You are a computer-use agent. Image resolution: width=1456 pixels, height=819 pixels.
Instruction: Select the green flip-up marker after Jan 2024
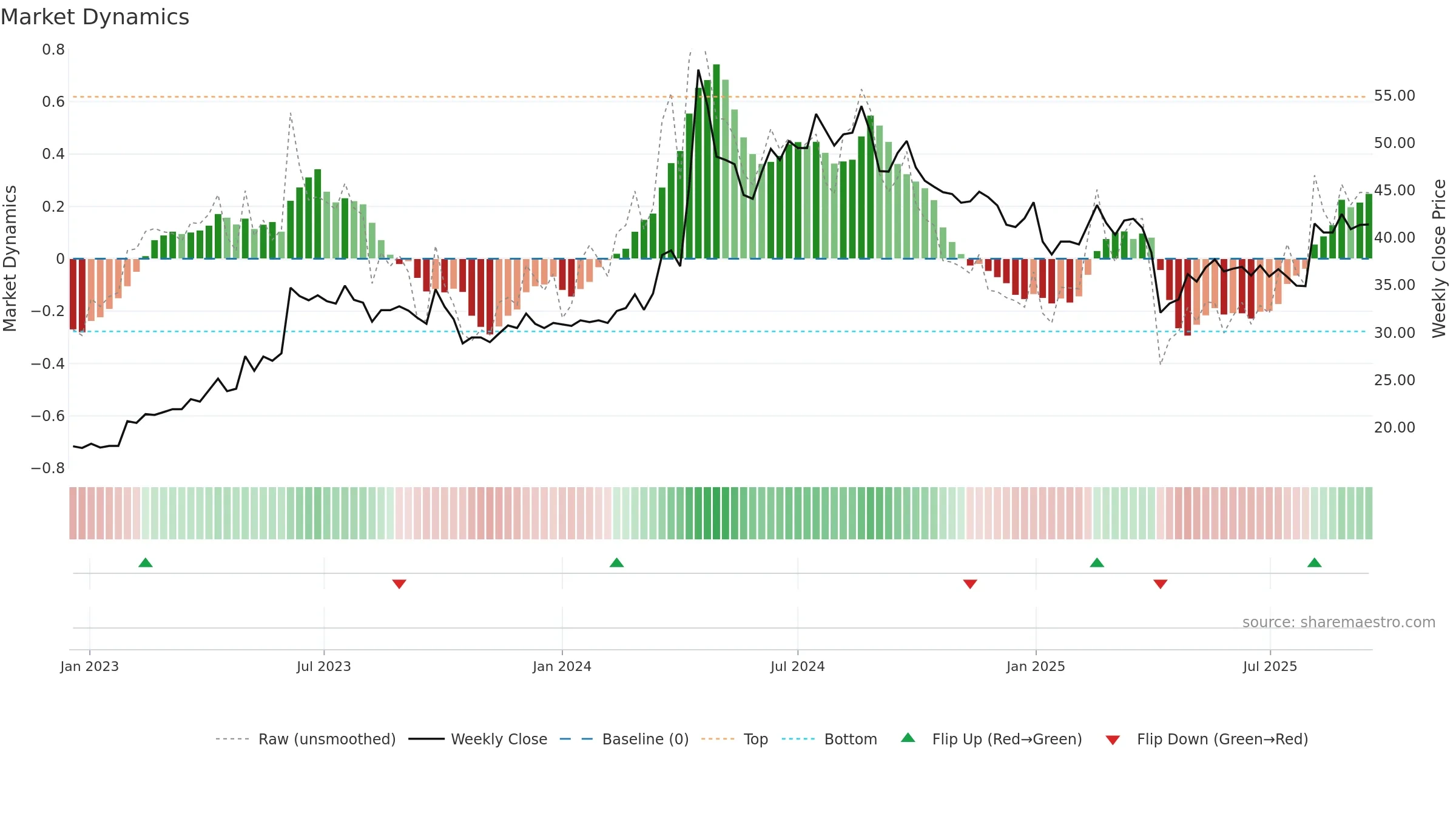click(617, 562)
